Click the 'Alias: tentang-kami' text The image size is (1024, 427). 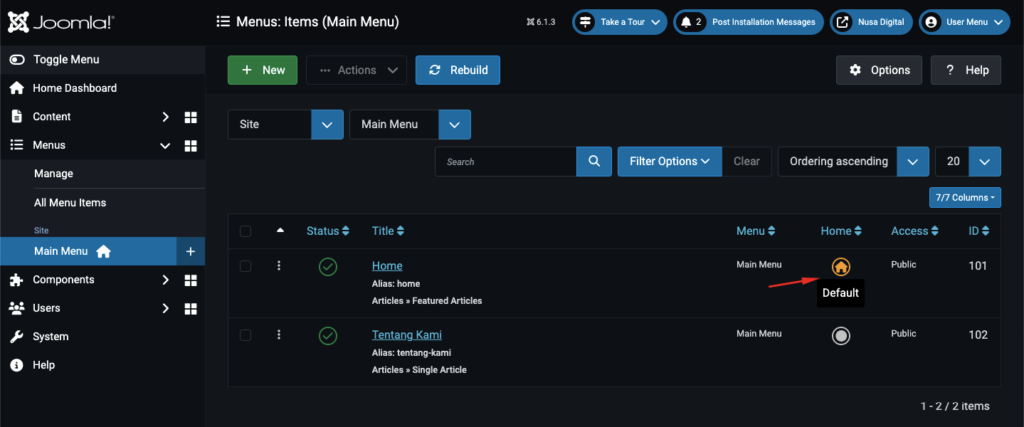click(411, 353)
